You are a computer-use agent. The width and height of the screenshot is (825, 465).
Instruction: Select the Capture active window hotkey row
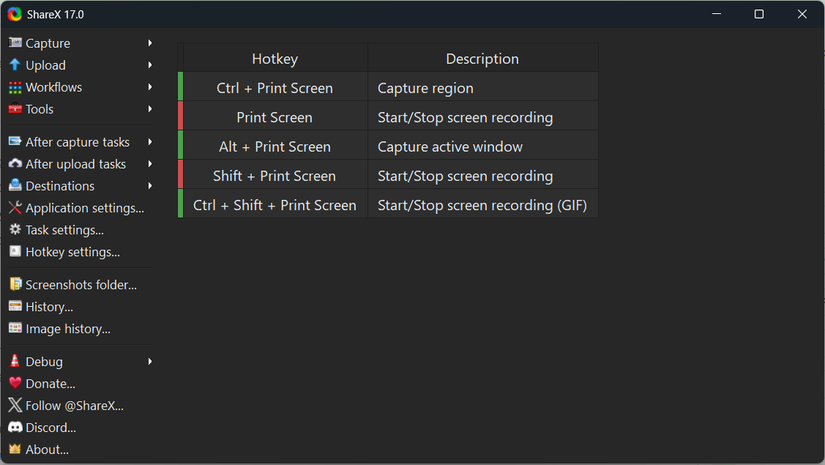click(450, 147)
